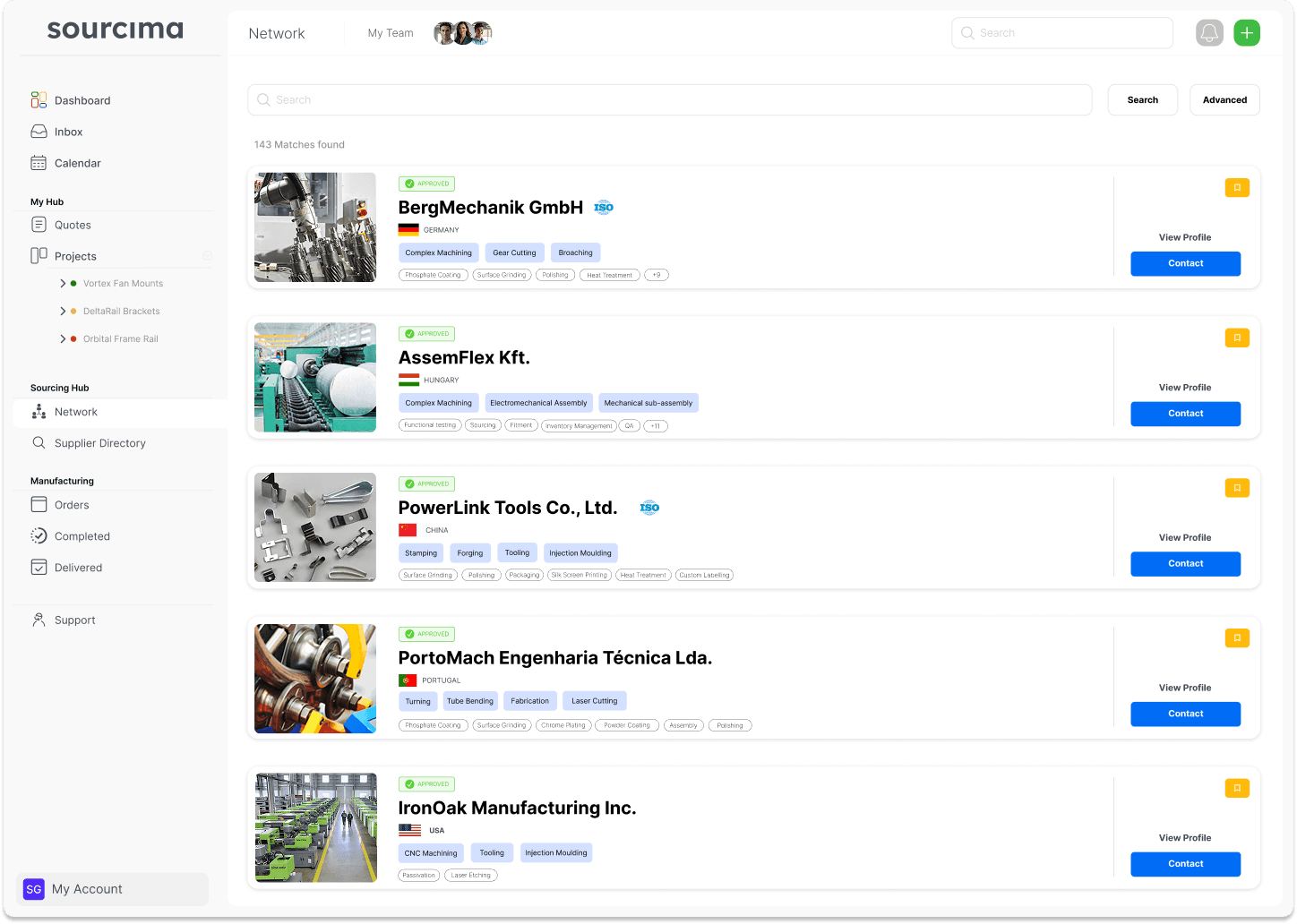The width and height of the screenshot is (1297, 924).
Task: Select the Laser Cutting tag
Action: 595,701
